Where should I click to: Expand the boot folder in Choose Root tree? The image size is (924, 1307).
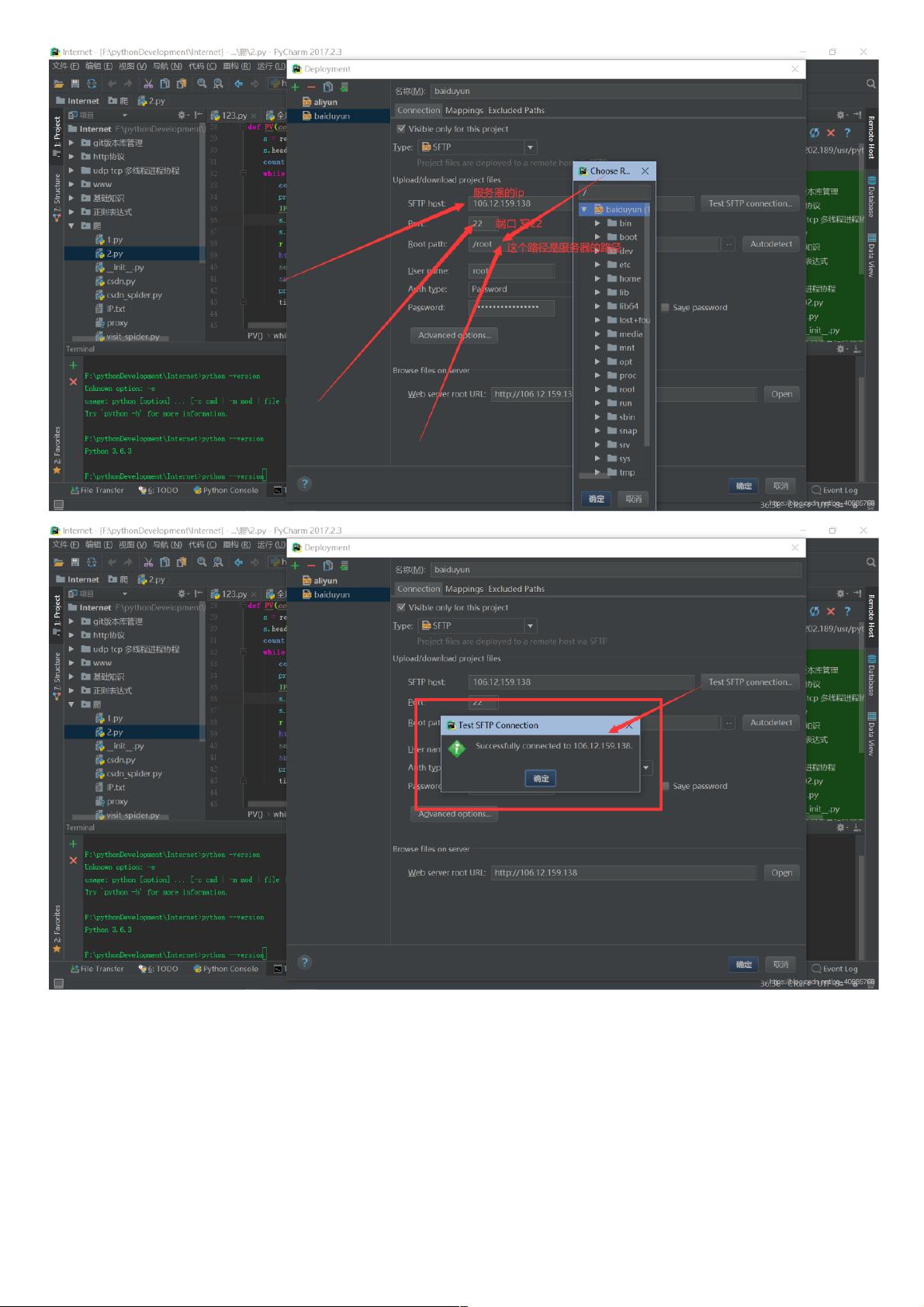[x=597, y=237]
